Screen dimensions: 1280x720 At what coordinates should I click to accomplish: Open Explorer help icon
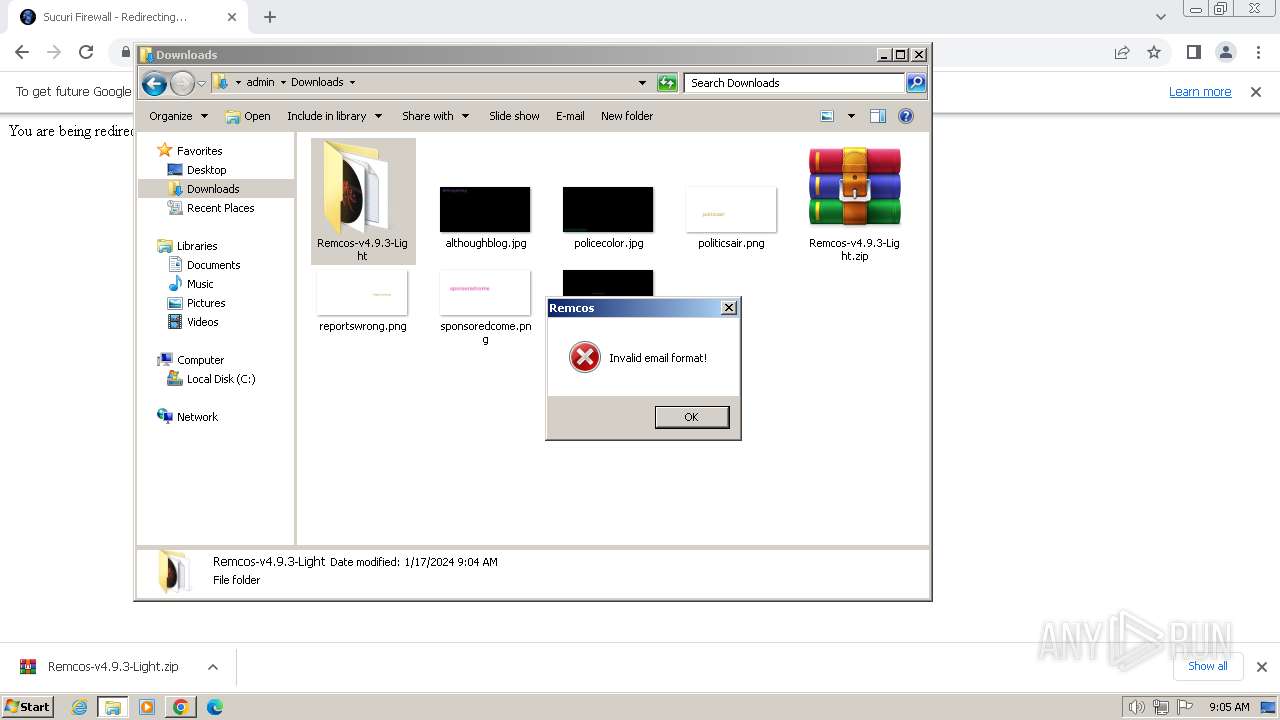[x=906, y=116]
